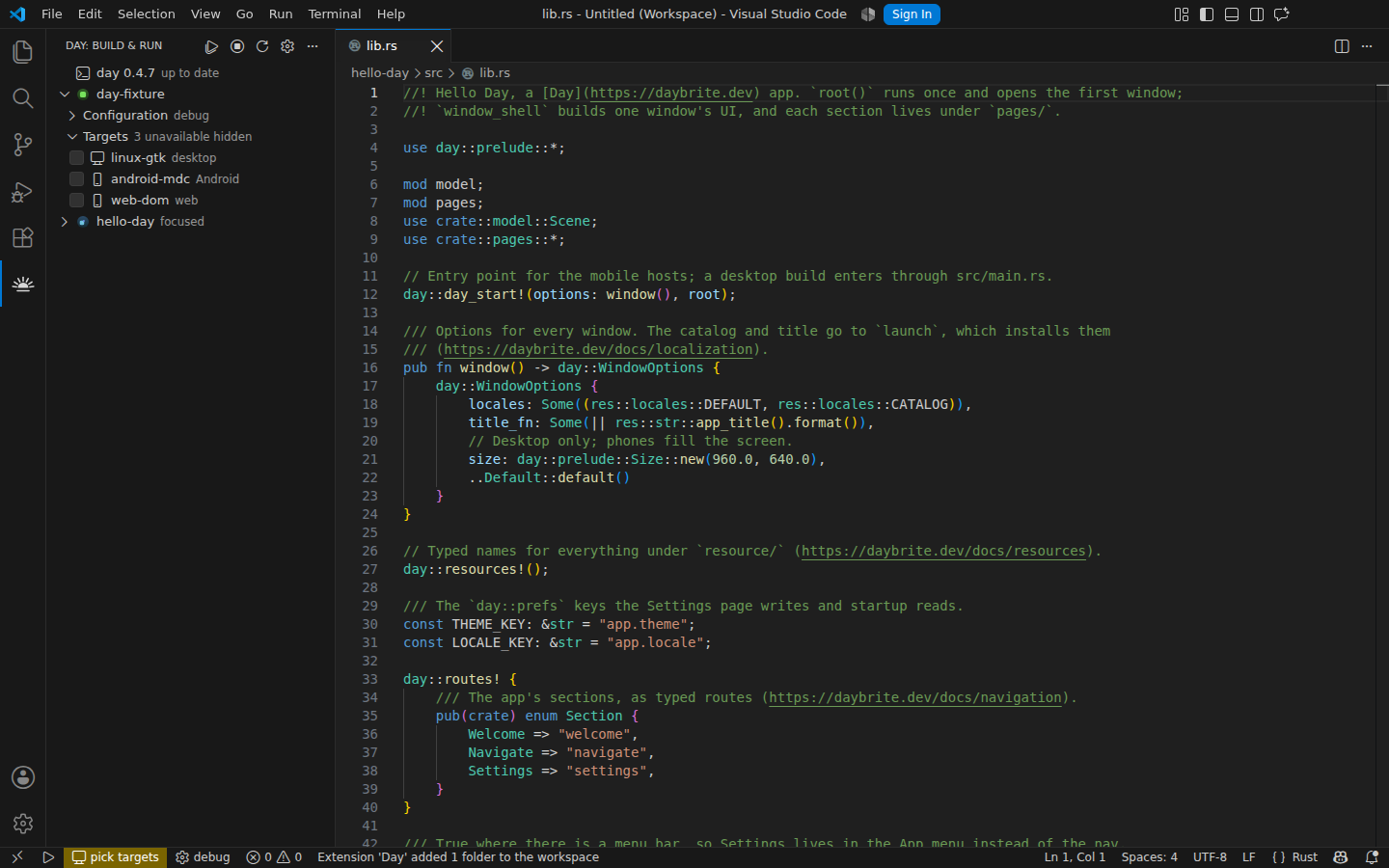Image resolution: width=1389 pixels, height=868 pixels.
Task: Open errors and warnings count
Action: pos(274,857)
